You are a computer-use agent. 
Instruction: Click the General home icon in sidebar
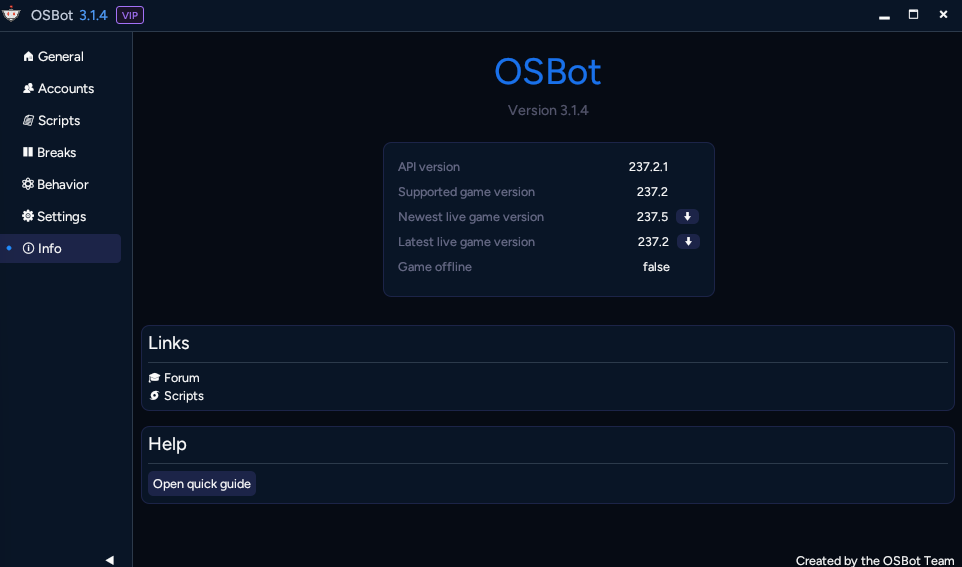pyautogui.click(x=29, y=57)
